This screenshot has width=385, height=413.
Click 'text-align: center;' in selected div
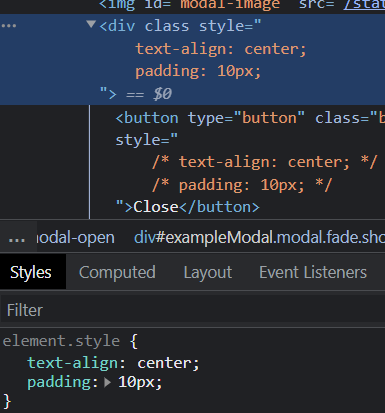pyautogui.click(x=220, y=49)
